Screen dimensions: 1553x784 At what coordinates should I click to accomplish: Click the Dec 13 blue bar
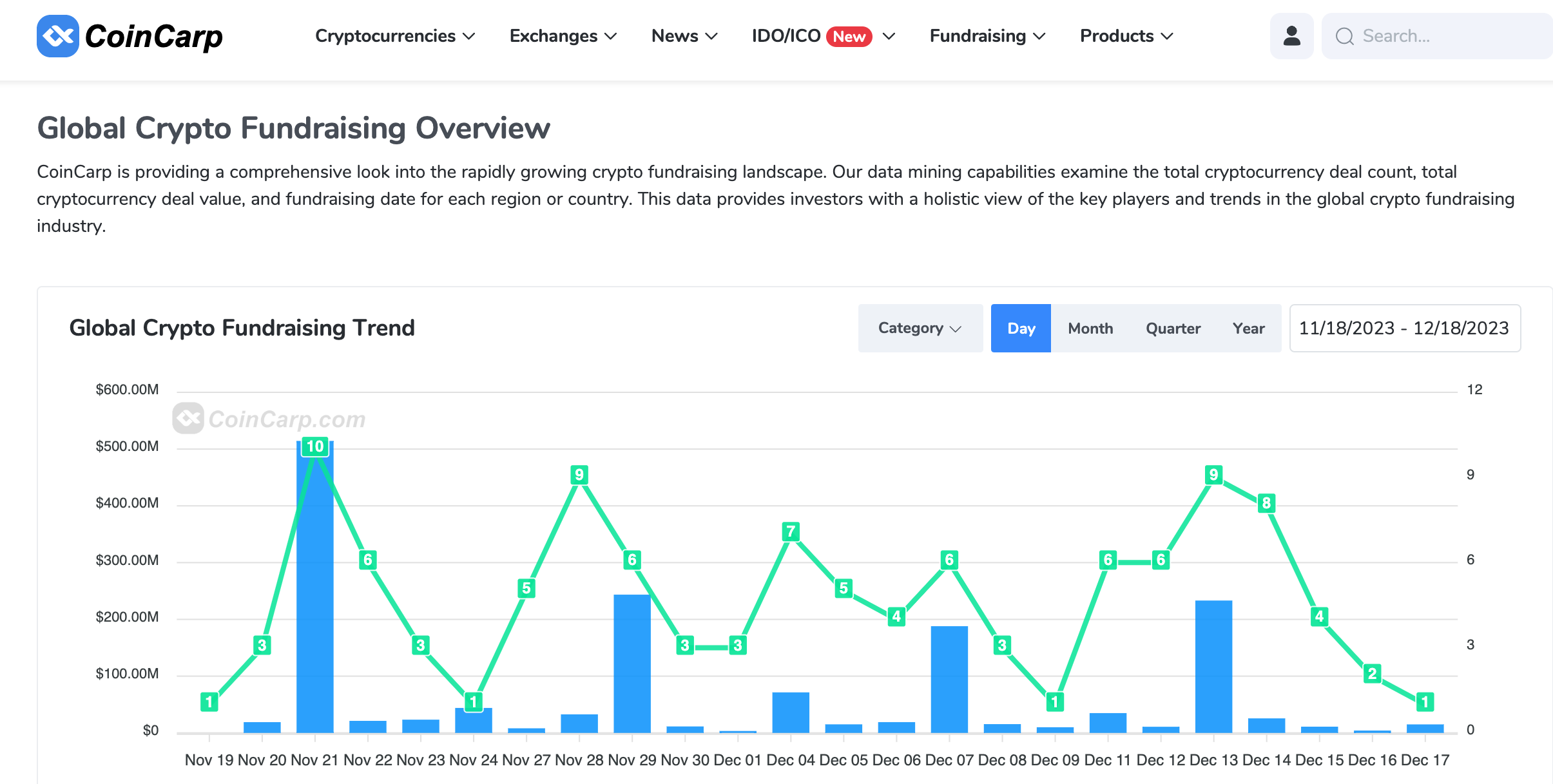pos(1213,666)
